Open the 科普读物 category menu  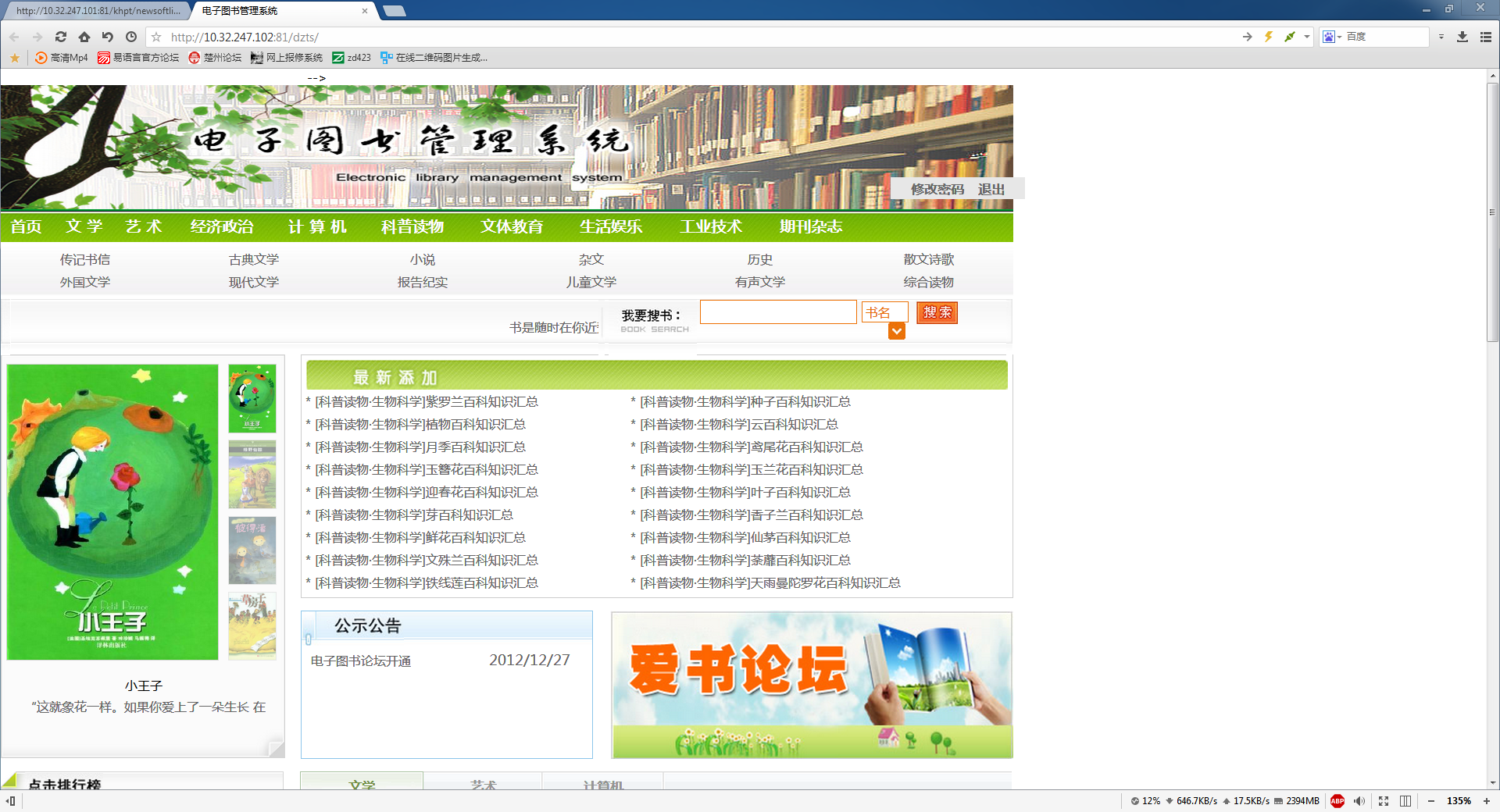[412, 226]
